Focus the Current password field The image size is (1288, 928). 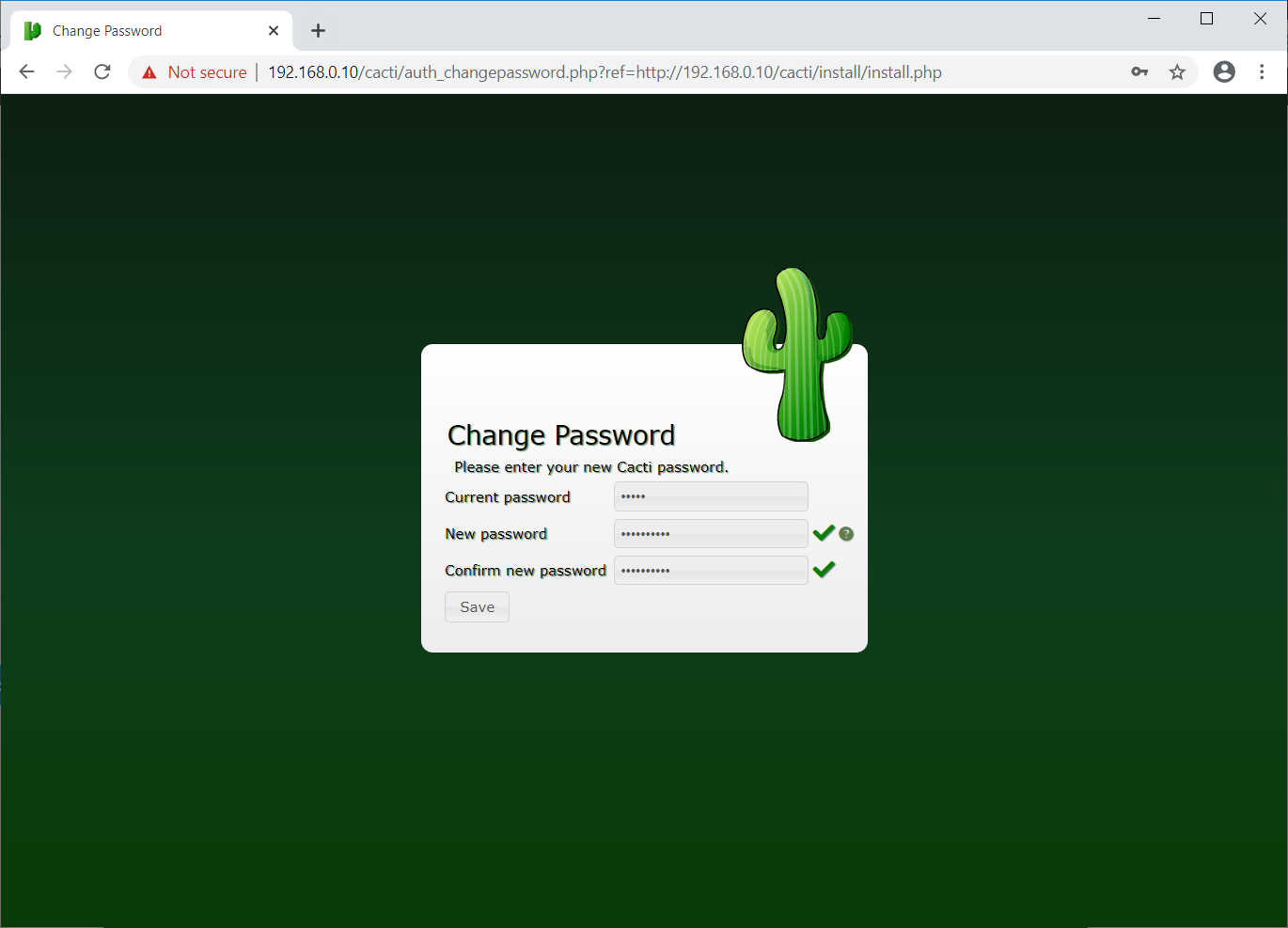click(x=711, y=496)
